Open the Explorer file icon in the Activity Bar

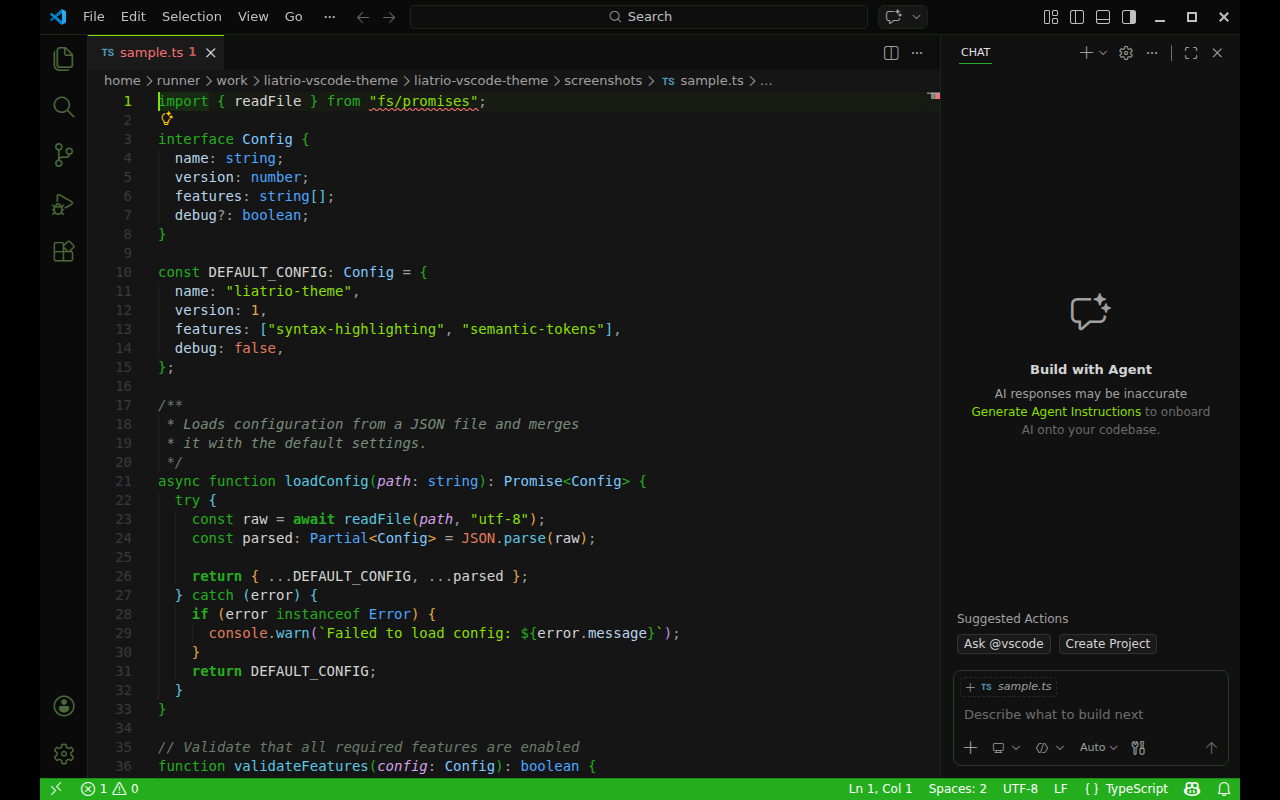point(63,59)
